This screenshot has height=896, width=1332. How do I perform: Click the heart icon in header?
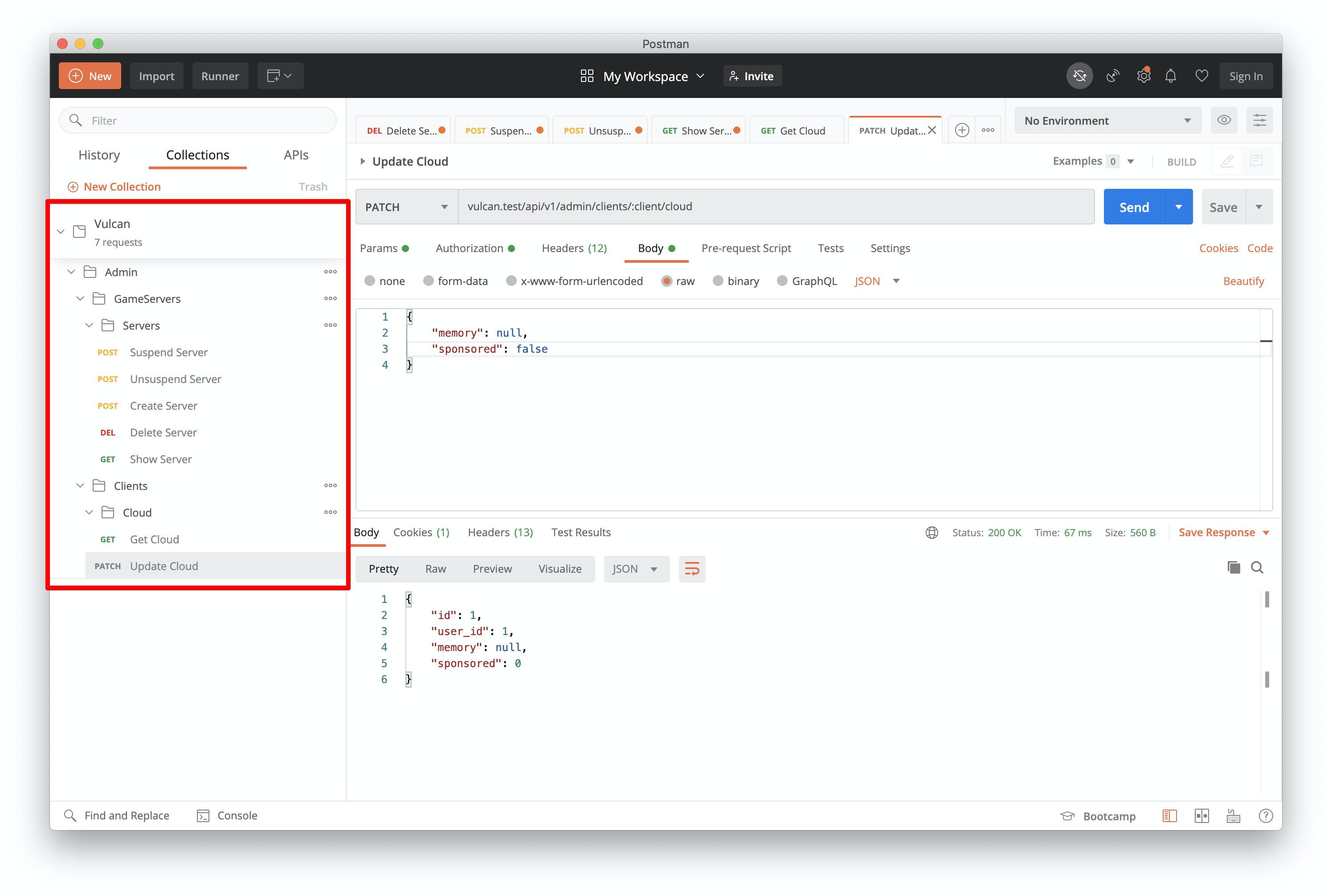[x=1201, y=76]
